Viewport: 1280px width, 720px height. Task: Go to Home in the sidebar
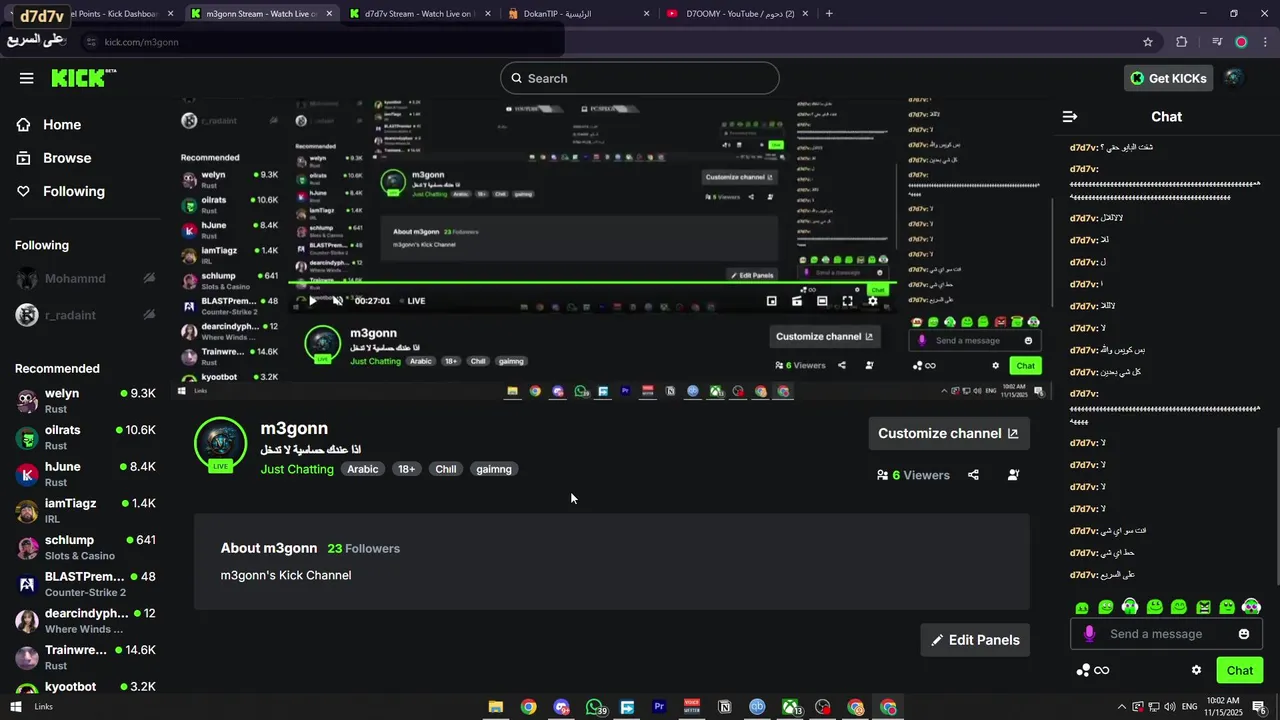coord(62,125)
